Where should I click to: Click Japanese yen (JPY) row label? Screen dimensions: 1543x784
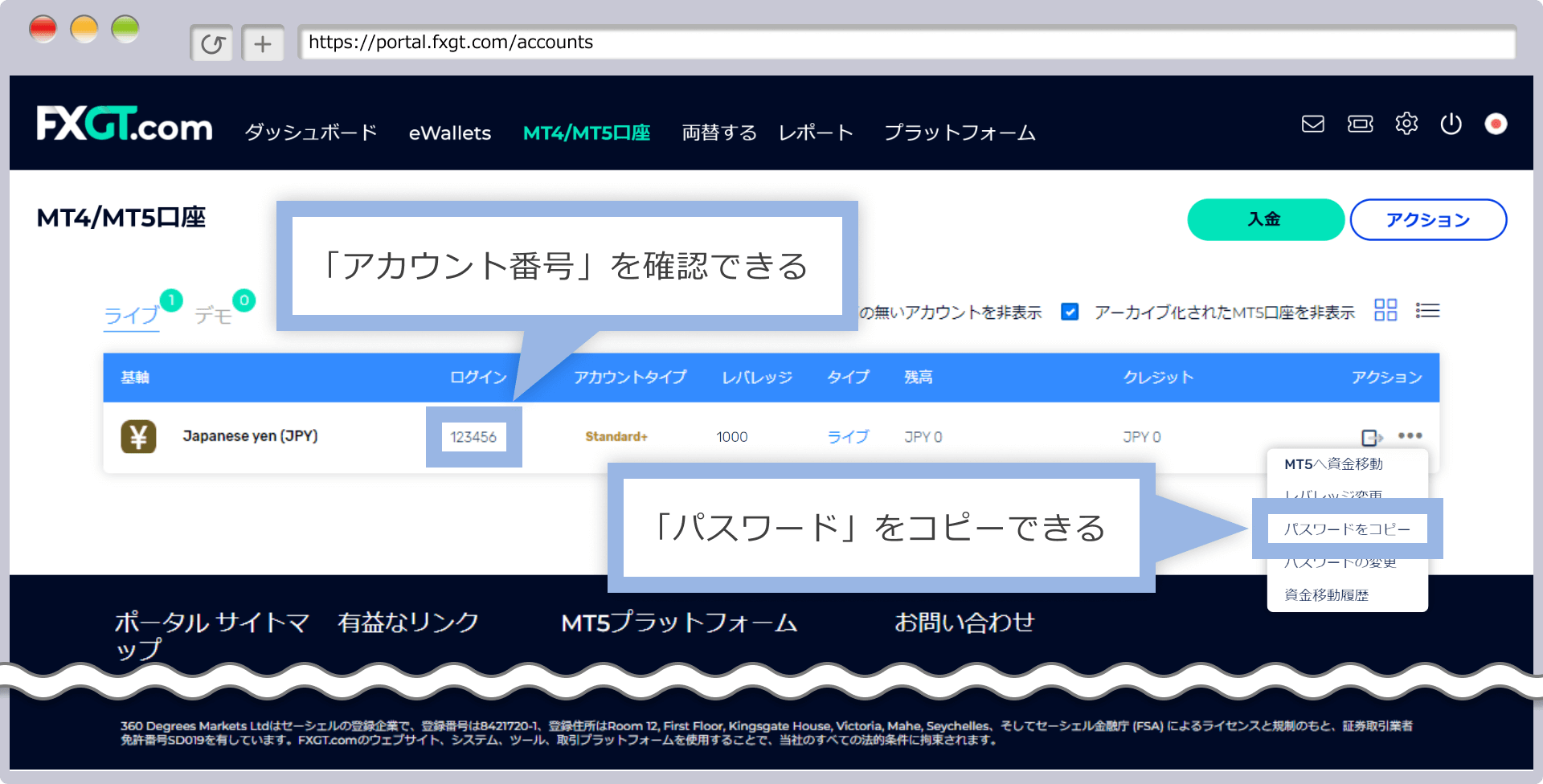coord(250,436)
